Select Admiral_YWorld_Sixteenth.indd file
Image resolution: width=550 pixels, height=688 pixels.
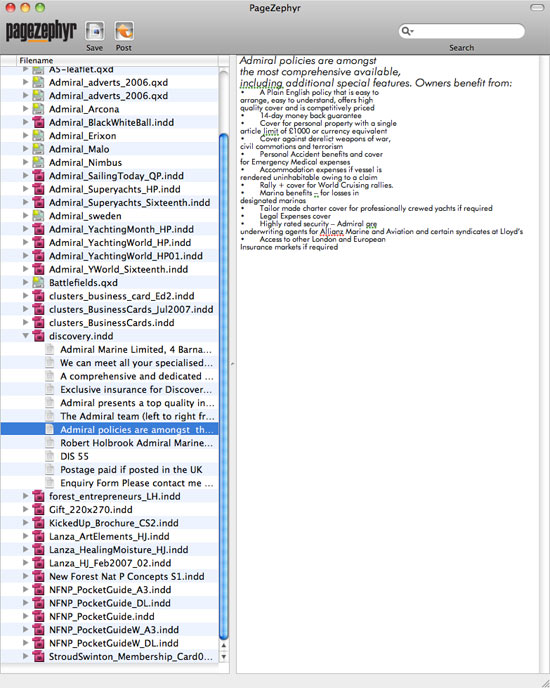pyautogui.click(x=109, y=269)
